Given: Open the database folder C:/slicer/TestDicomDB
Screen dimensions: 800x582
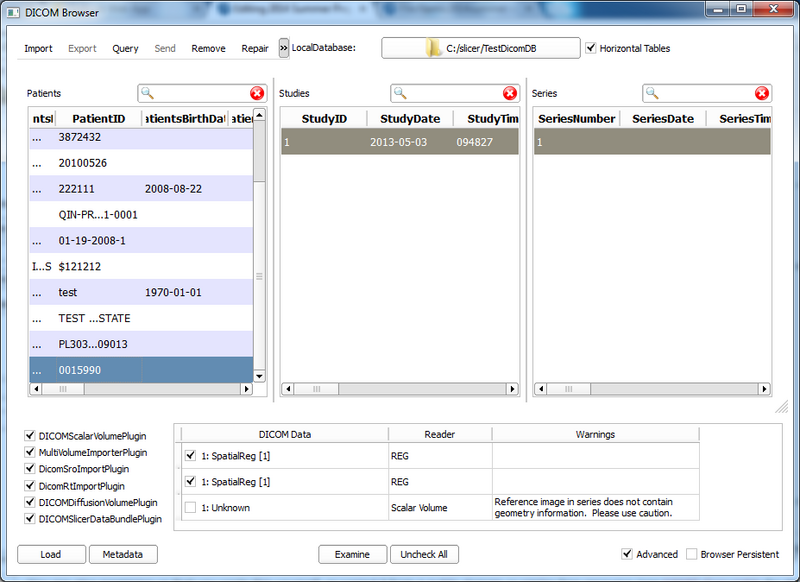Looking at the screenshot, I should (x=480, y=48).
